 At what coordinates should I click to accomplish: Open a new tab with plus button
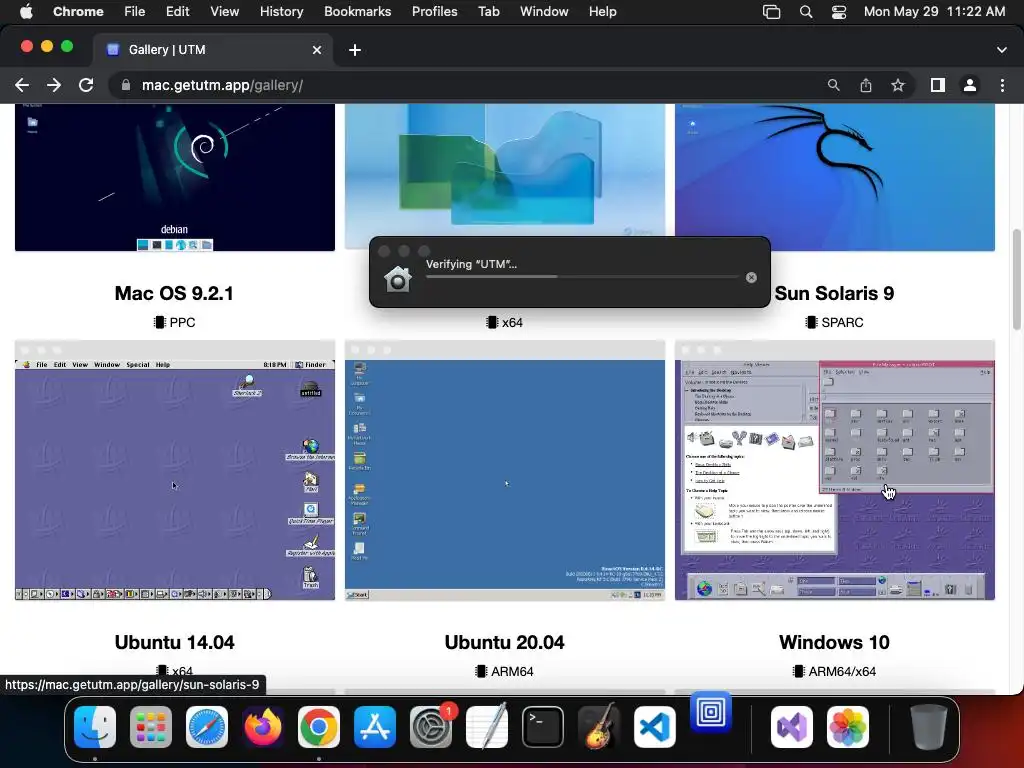tap(355, 50)
